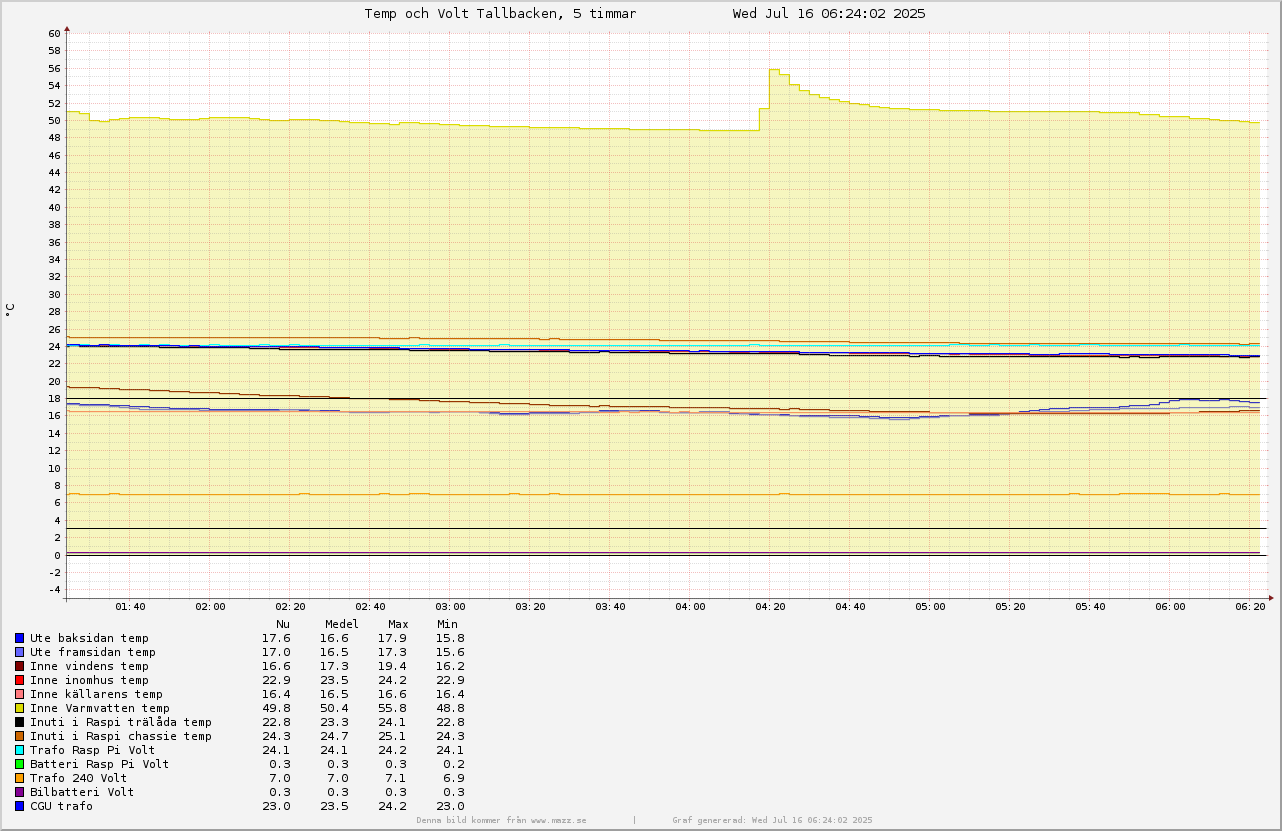
Task: Select 'Inuti i Raspi chassie temp' label
Action: [121, 736]
